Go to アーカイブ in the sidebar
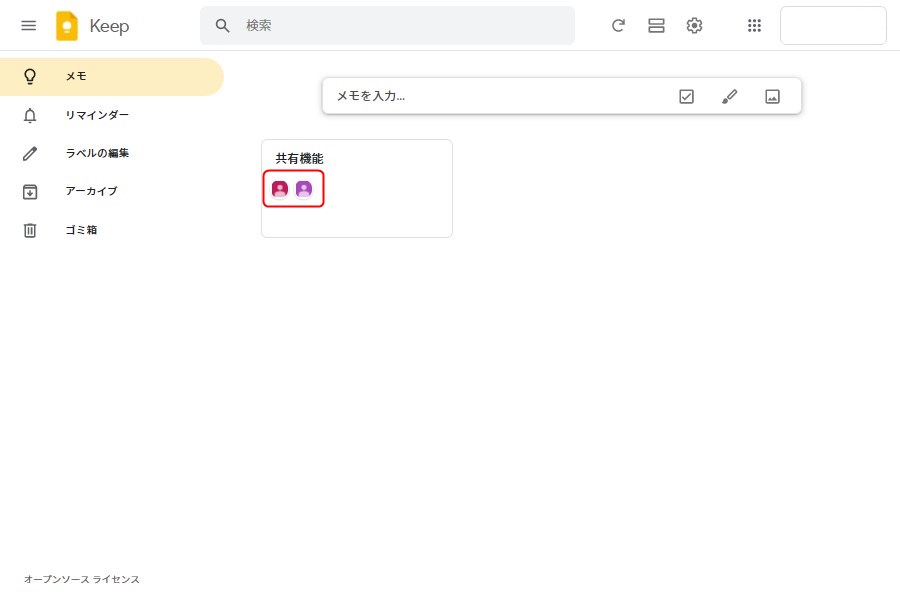Image resolution: width=900 pixels, height=600 pixels. 91,191
